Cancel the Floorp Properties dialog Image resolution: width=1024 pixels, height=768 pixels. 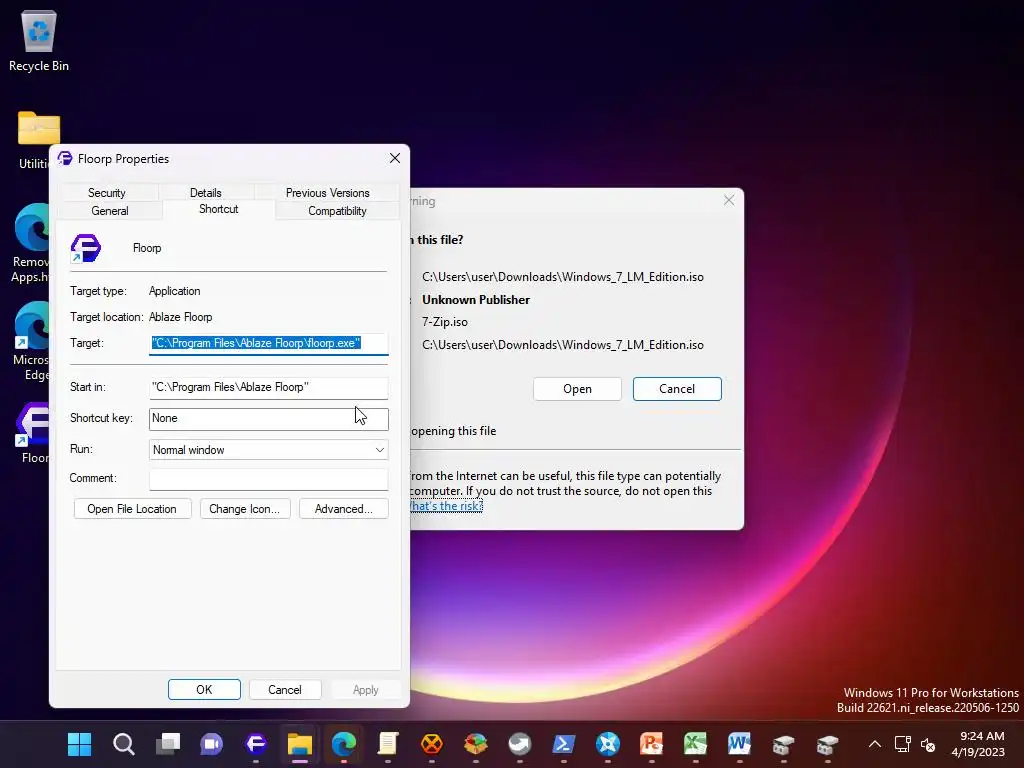[285, 690]
